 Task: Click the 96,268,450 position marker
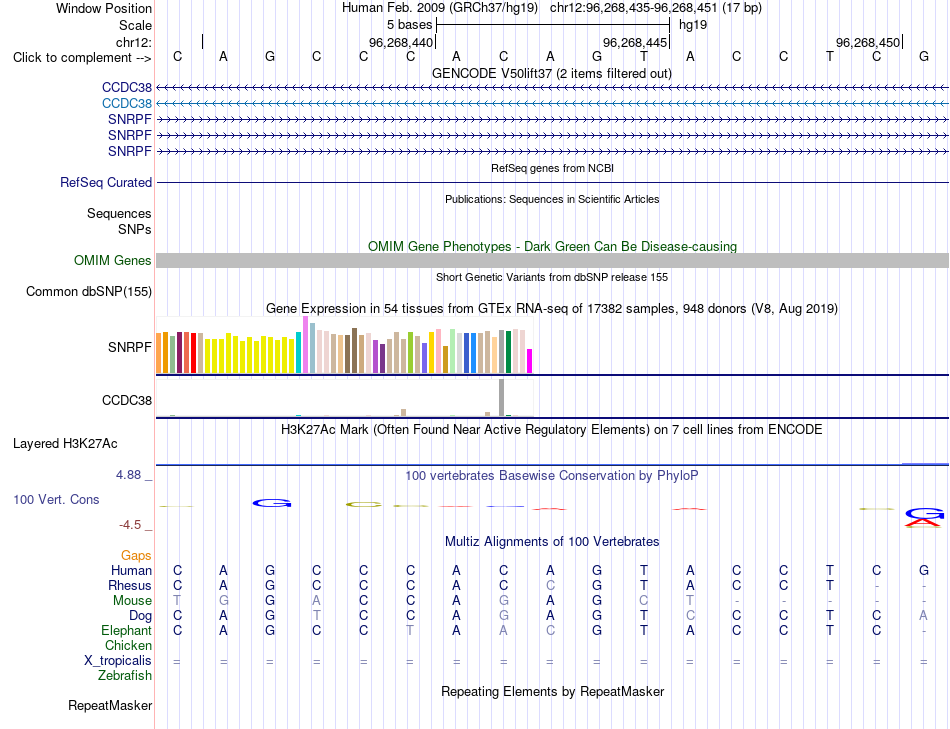click(868, 42)
